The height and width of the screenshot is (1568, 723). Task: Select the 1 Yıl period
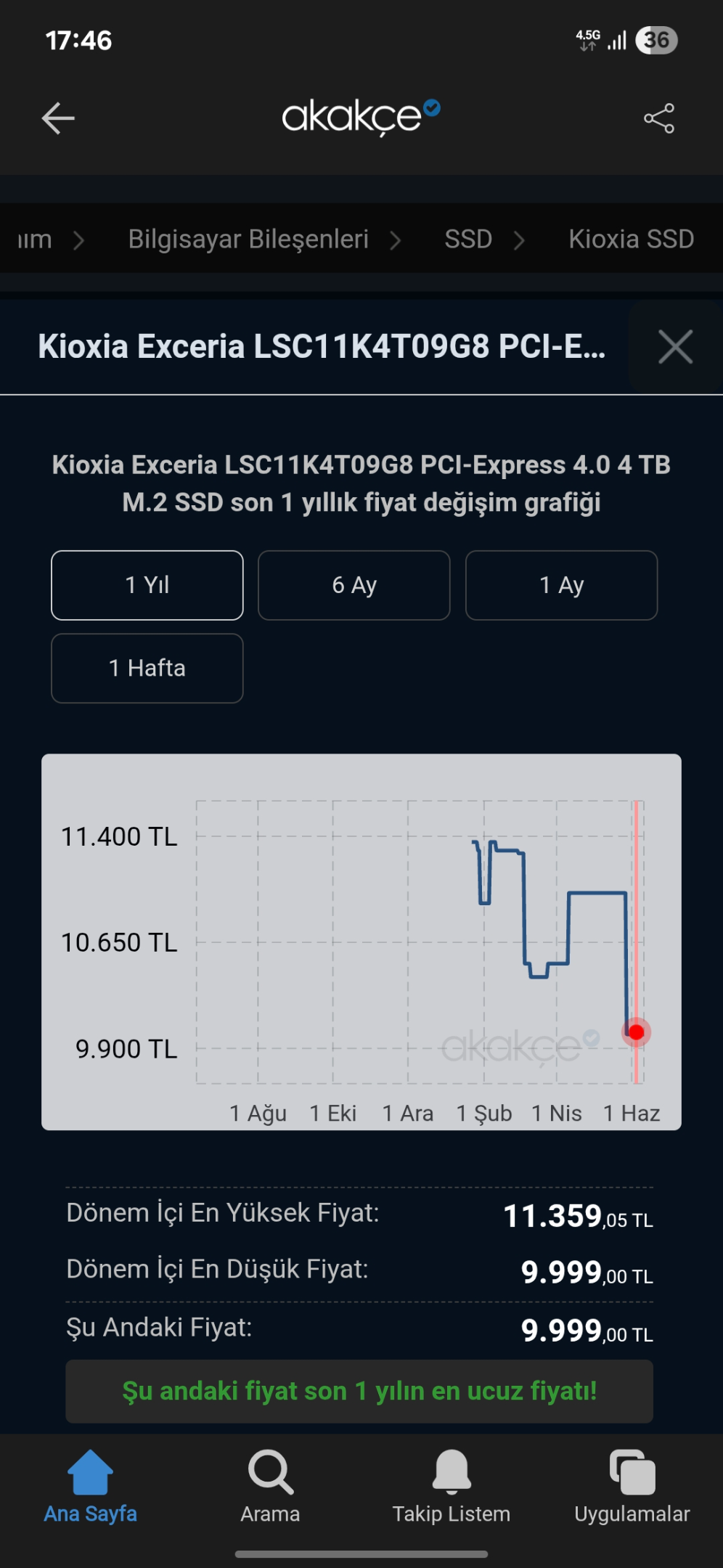coord(147,585)
